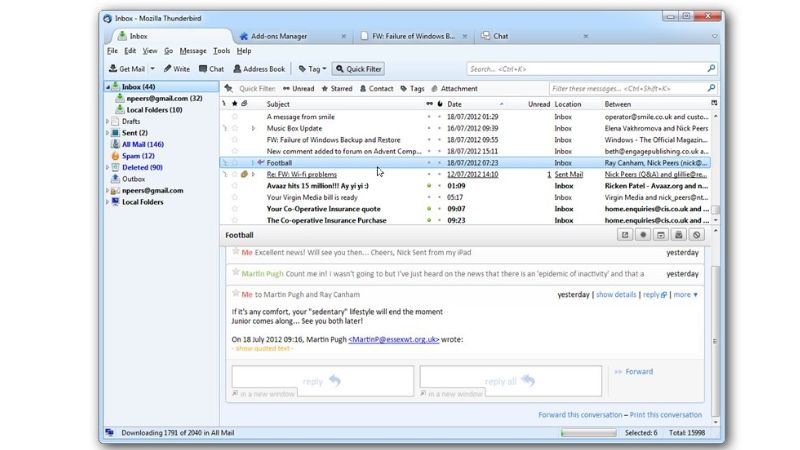This screenshot has width=800, height=450.
Task: Click the Get Mail toolbar button
Action: coord(127,69)
